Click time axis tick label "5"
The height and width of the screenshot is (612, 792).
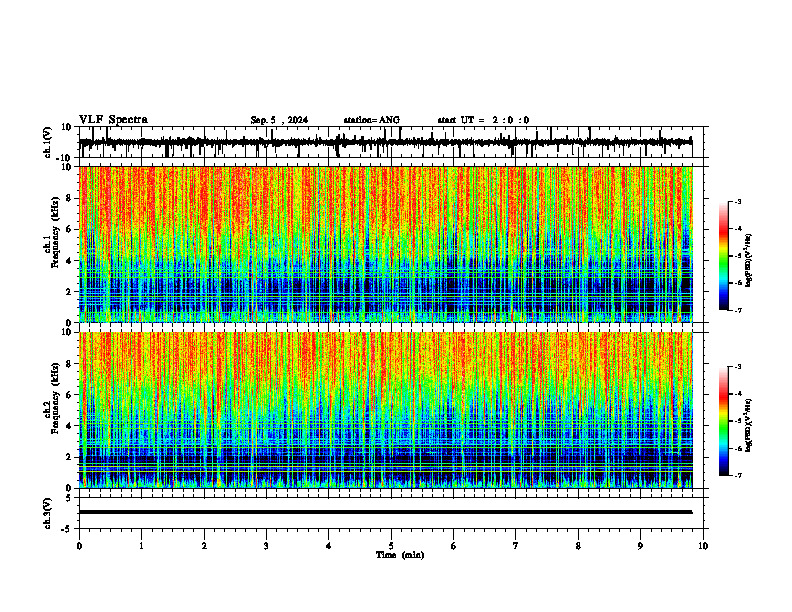coord(391,546)
